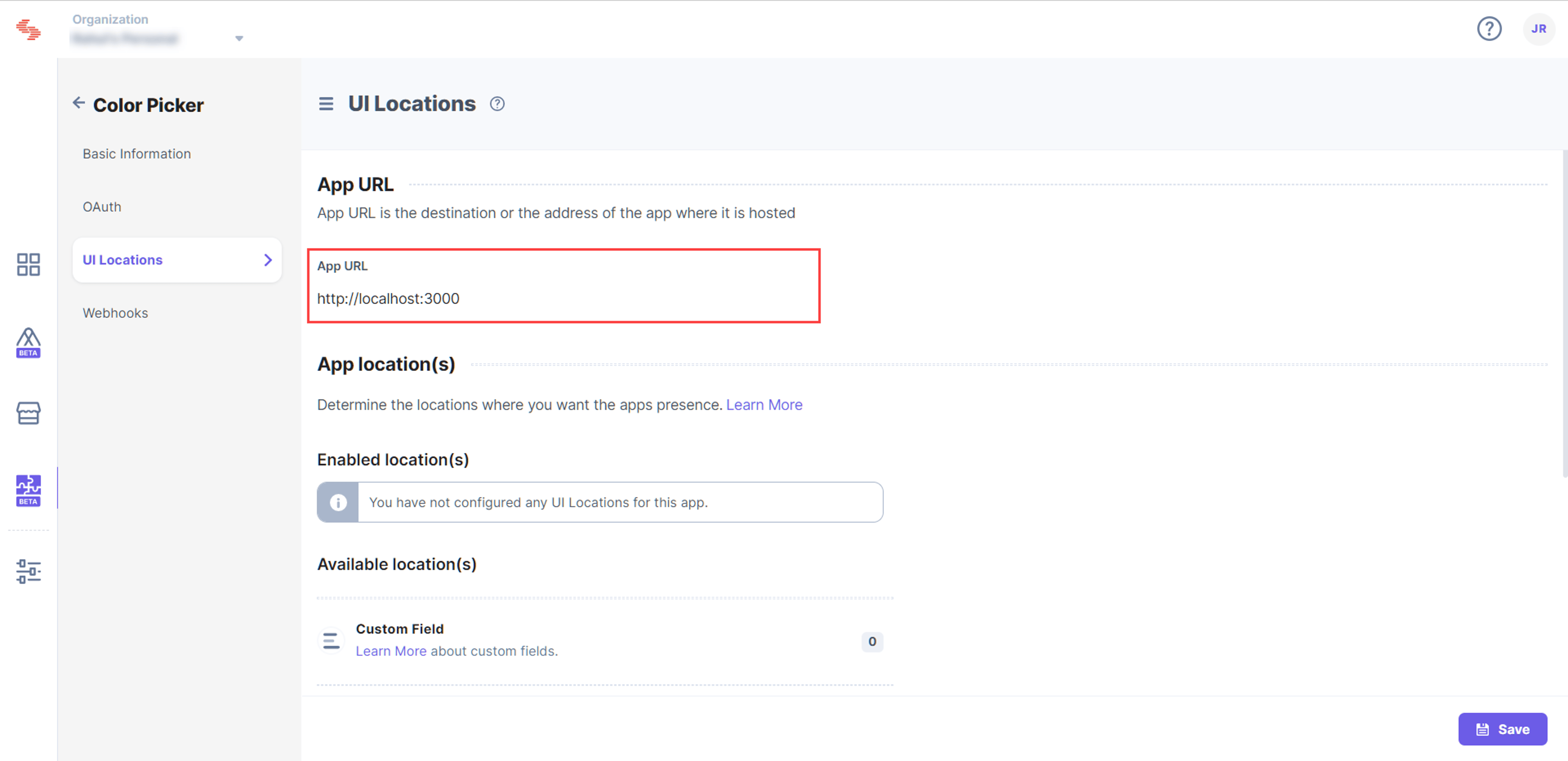Open the Webhooks section
The image size is (1568, 761).
tap(116, 313)
